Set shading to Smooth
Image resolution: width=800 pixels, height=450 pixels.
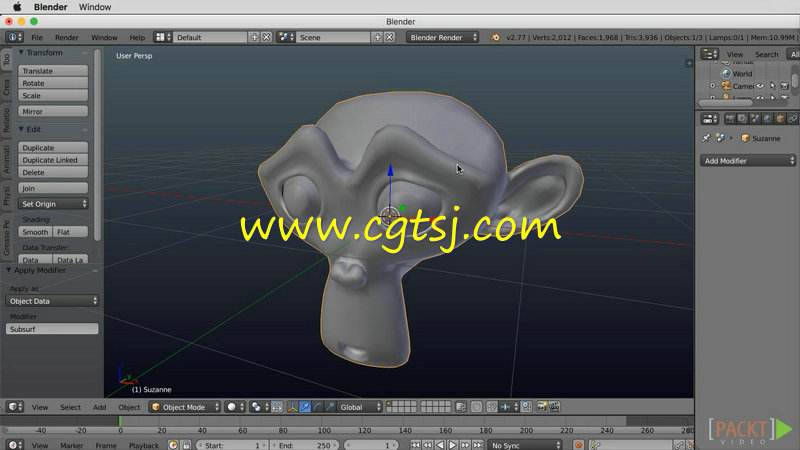pyautogui.click(x=35, y=232)
